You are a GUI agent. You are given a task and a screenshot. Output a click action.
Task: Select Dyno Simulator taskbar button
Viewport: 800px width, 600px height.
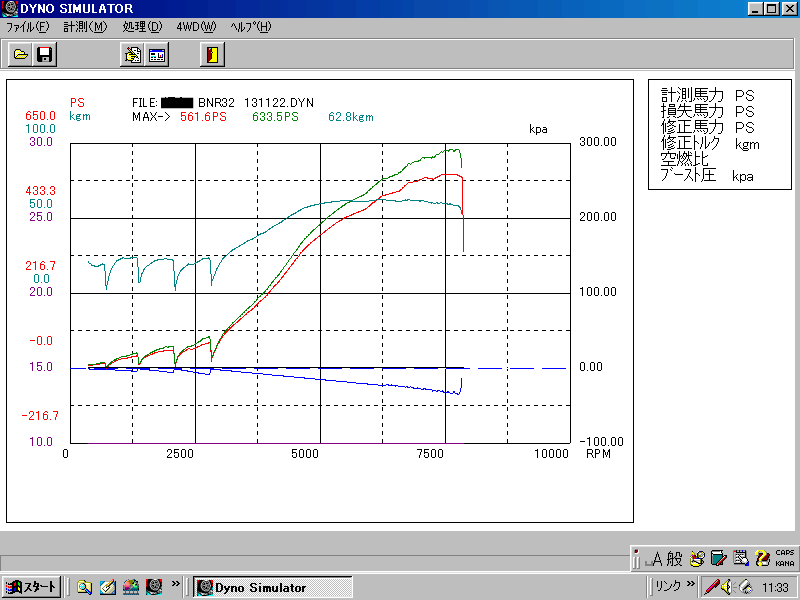coord(260,587)
